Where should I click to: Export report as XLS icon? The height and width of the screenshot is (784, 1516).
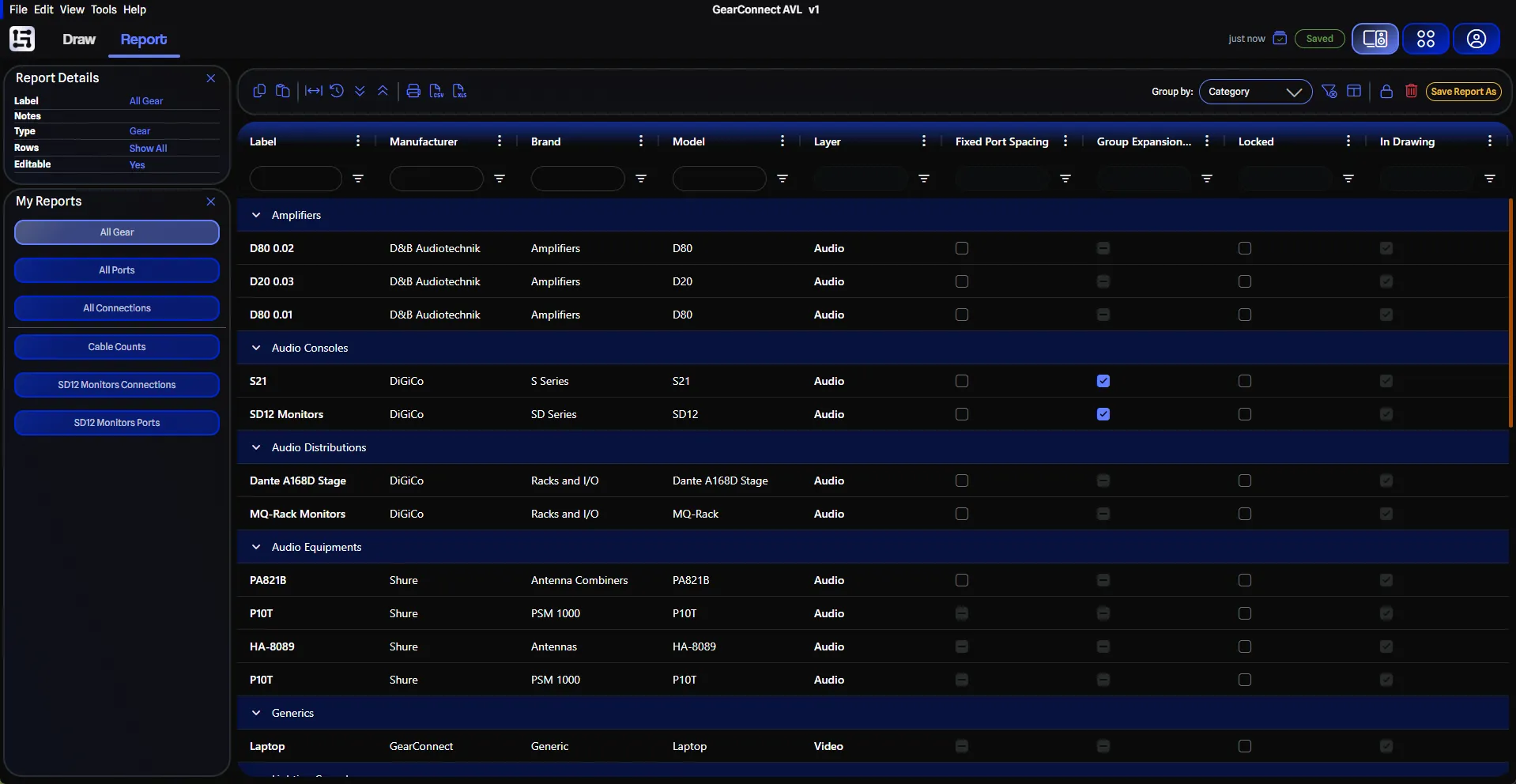coord(459,91)
